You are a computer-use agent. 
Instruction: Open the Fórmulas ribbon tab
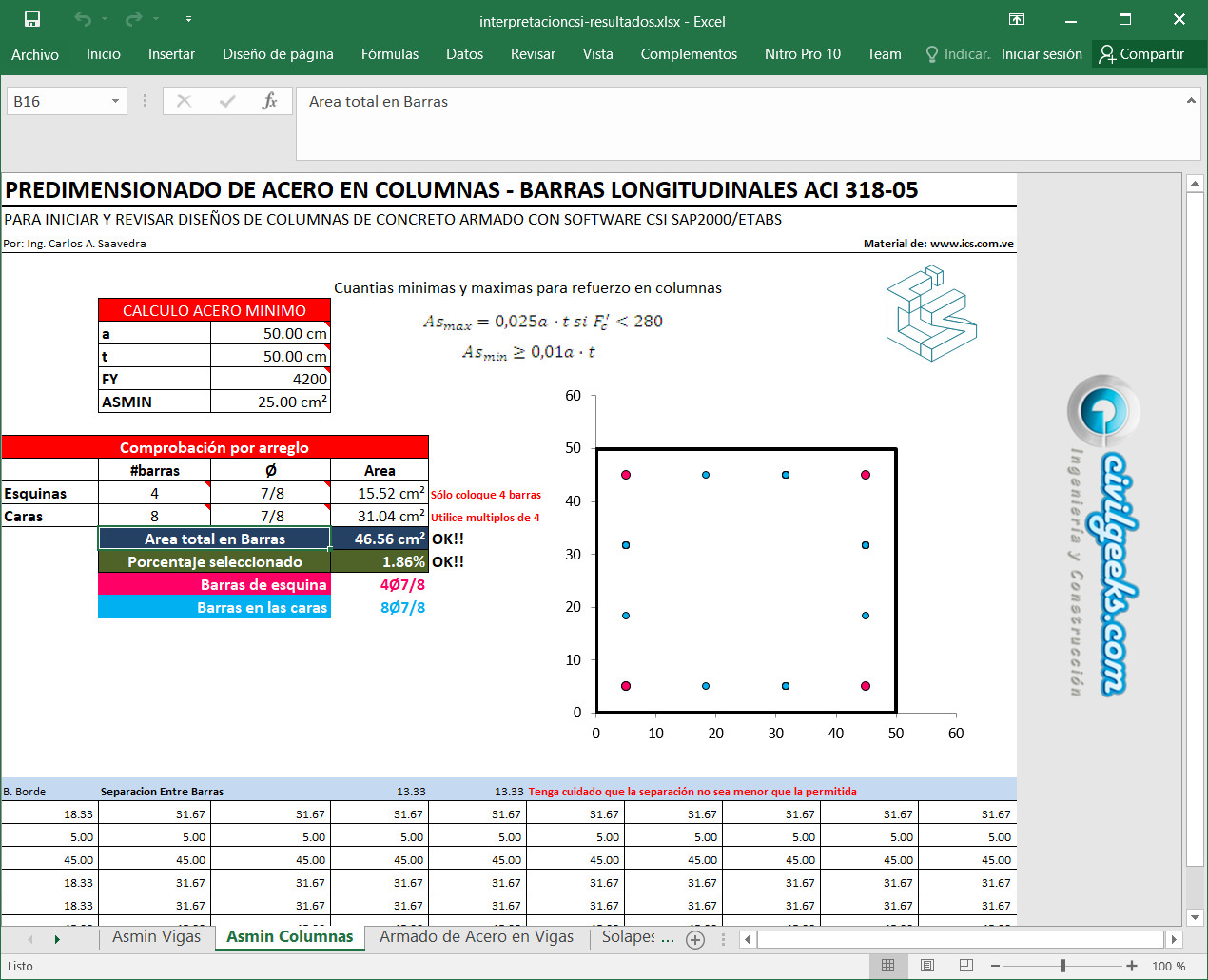pyautogui.click(x=389, y=54)
